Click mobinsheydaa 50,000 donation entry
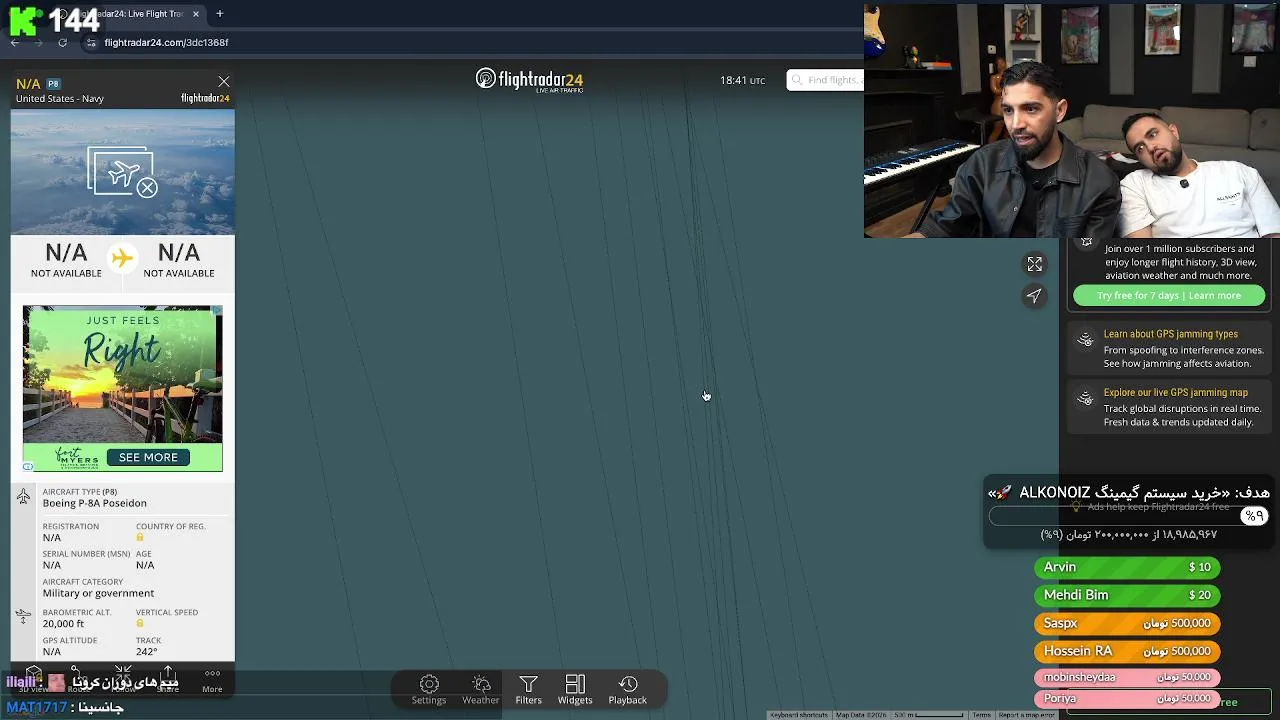1280x720 pixels. coord(1127,677)
